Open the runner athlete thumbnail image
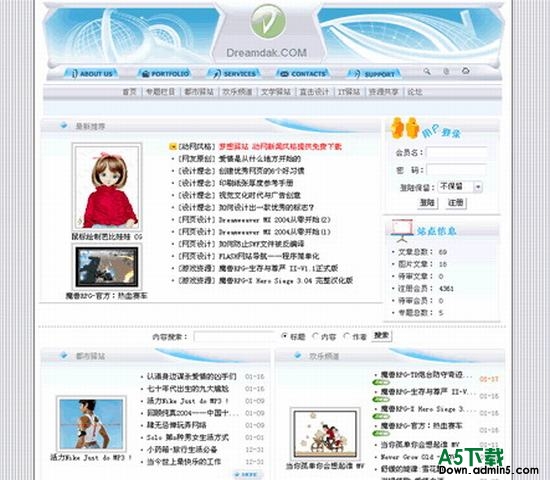This screenshot has height=480, width=550. tap(91, 424)
